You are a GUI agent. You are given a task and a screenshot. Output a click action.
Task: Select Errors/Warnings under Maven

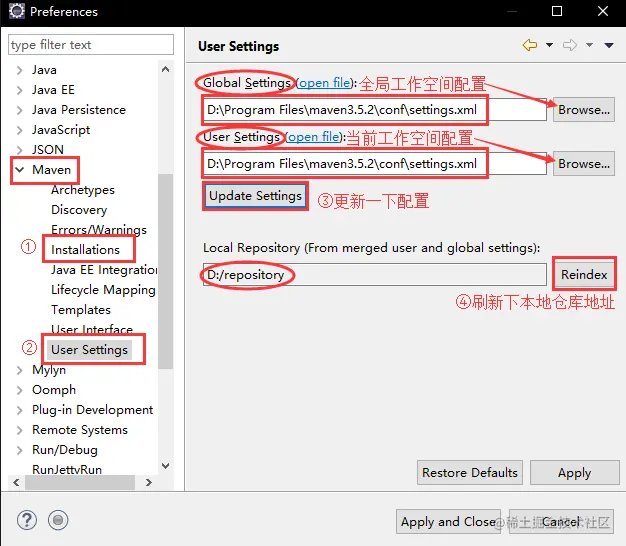99,230
